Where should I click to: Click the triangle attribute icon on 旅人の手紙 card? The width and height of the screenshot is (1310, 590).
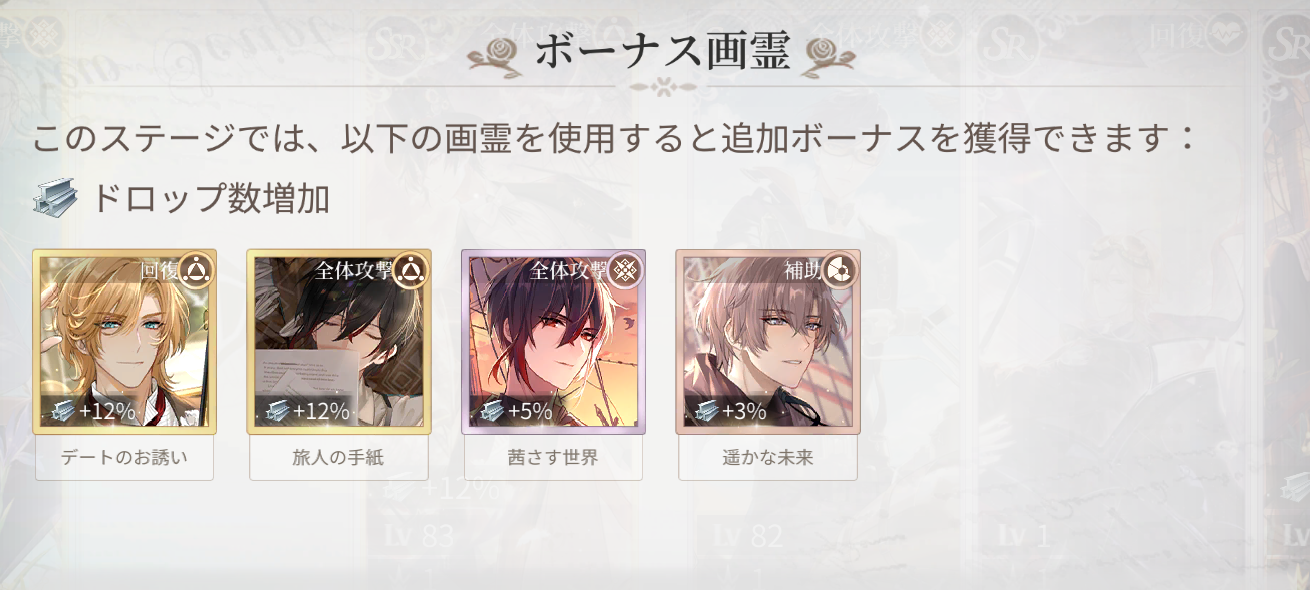[x=410, y=270]
